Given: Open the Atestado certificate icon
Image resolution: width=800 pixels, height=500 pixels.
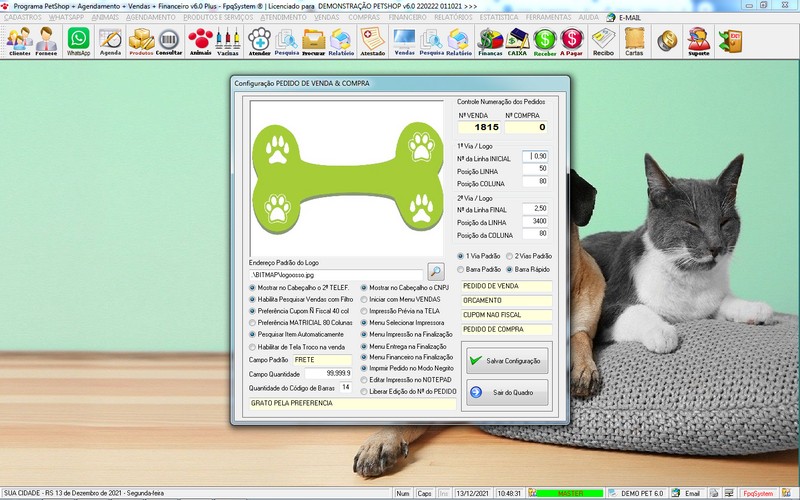Looking at the screenshot, I should (x=372, y=41).
